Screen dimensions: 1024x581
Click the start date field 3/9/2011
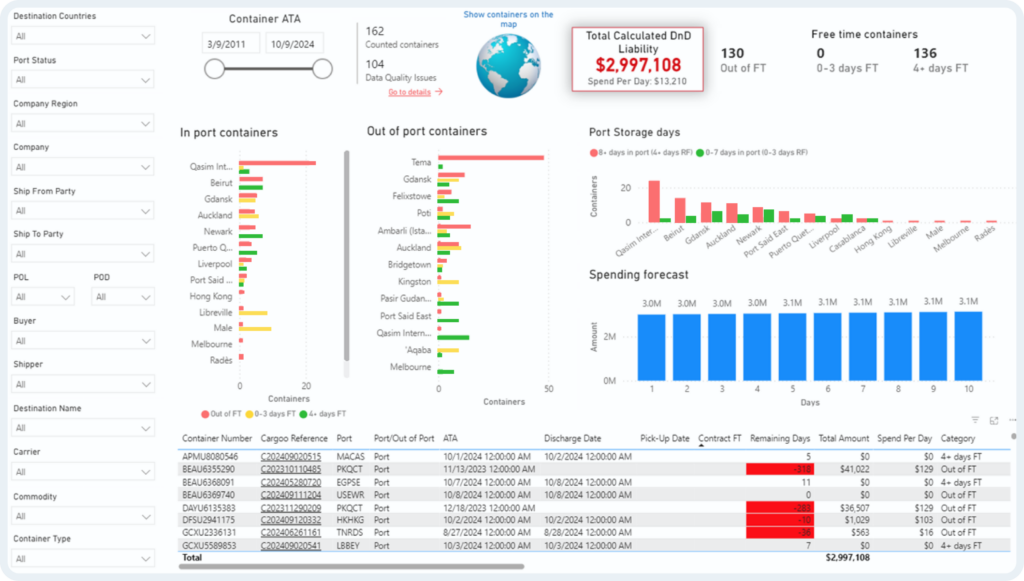[230, 44]
